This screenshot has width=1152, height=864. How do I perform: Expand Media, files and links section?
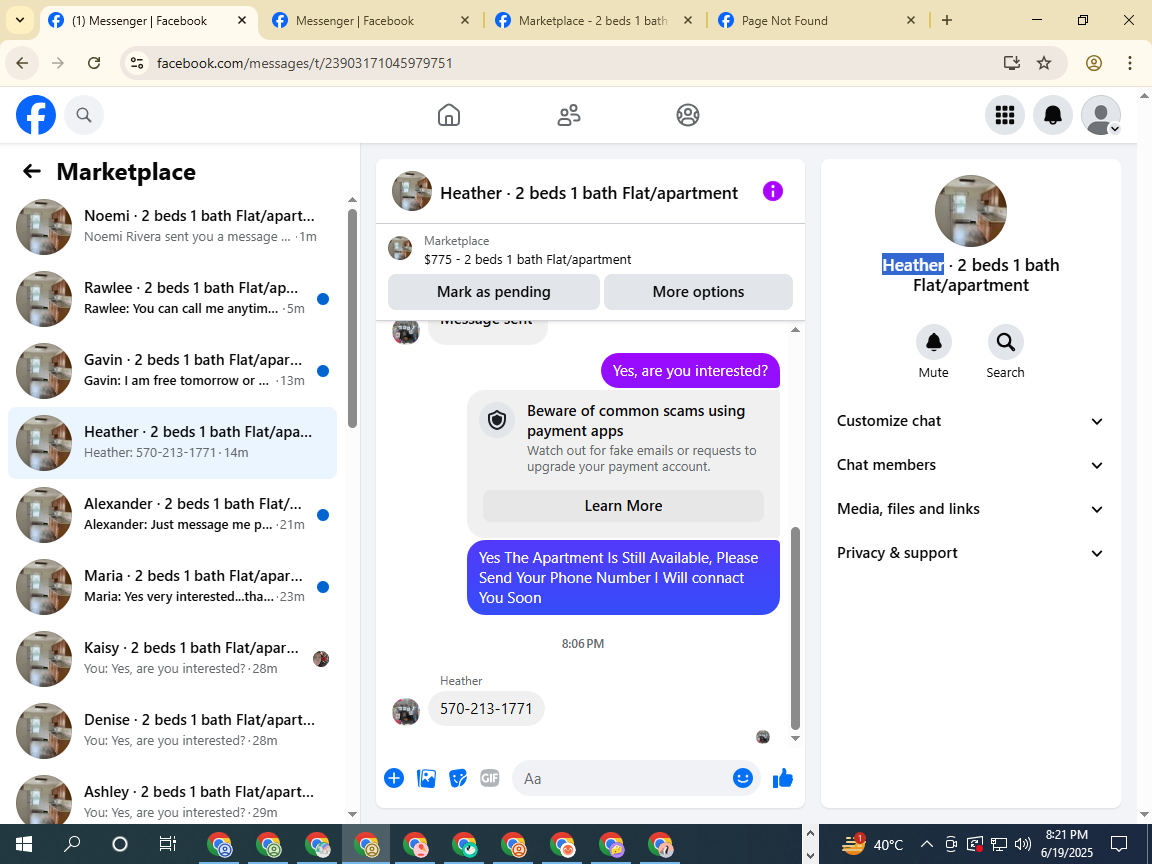click(971, 509)
